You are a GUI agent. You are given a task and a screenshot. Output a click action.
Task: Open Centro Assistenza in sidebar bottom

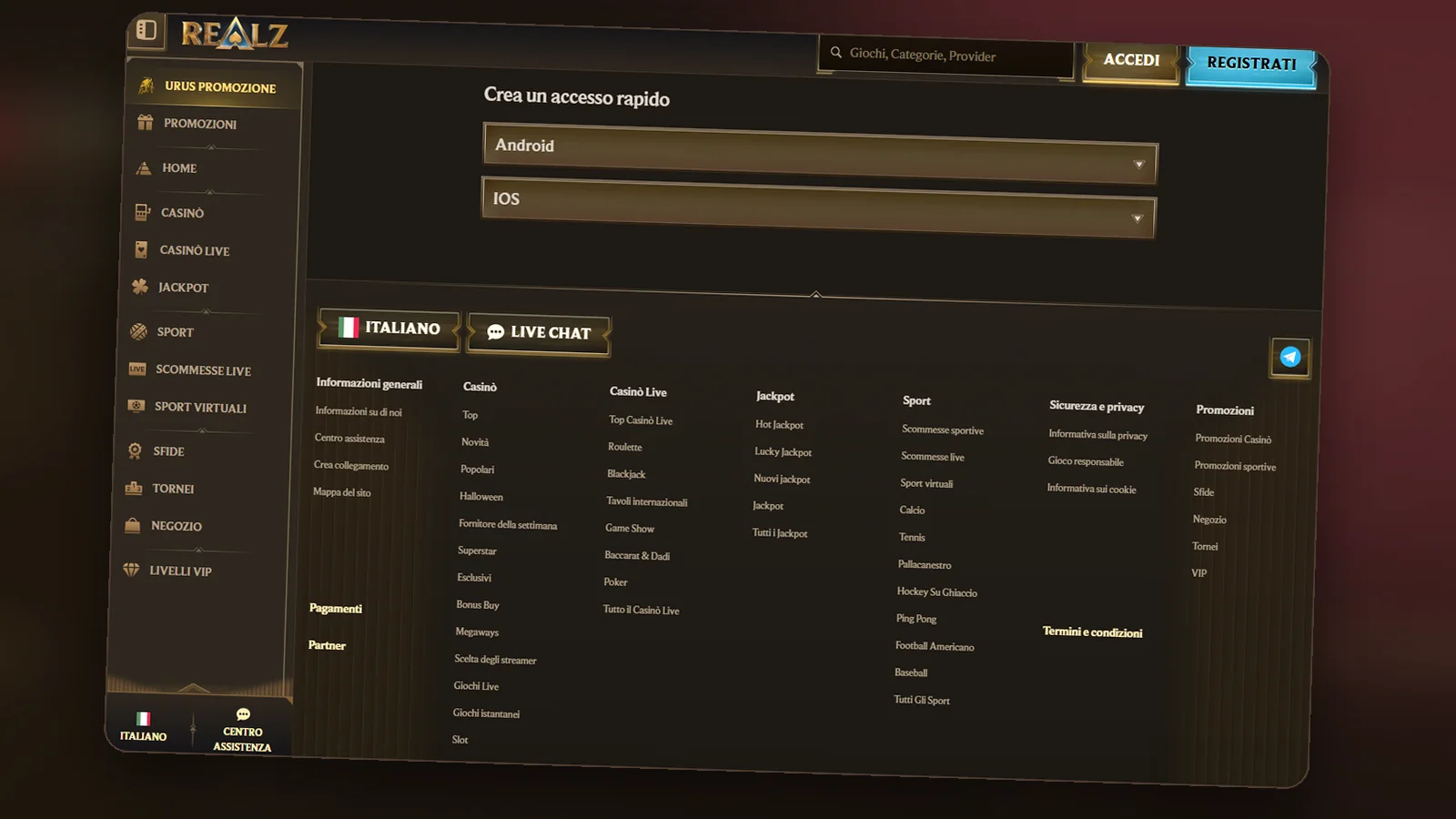tap(242, 732)
